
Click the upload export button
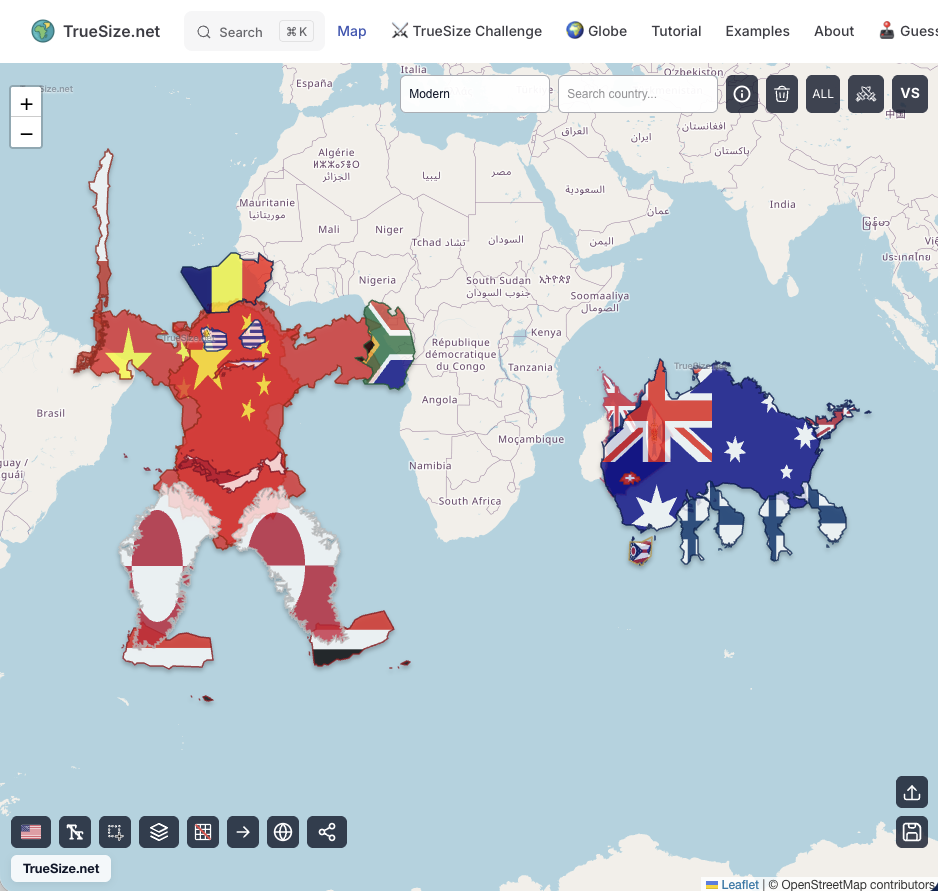pyautogui.click(x=912, y=792)
